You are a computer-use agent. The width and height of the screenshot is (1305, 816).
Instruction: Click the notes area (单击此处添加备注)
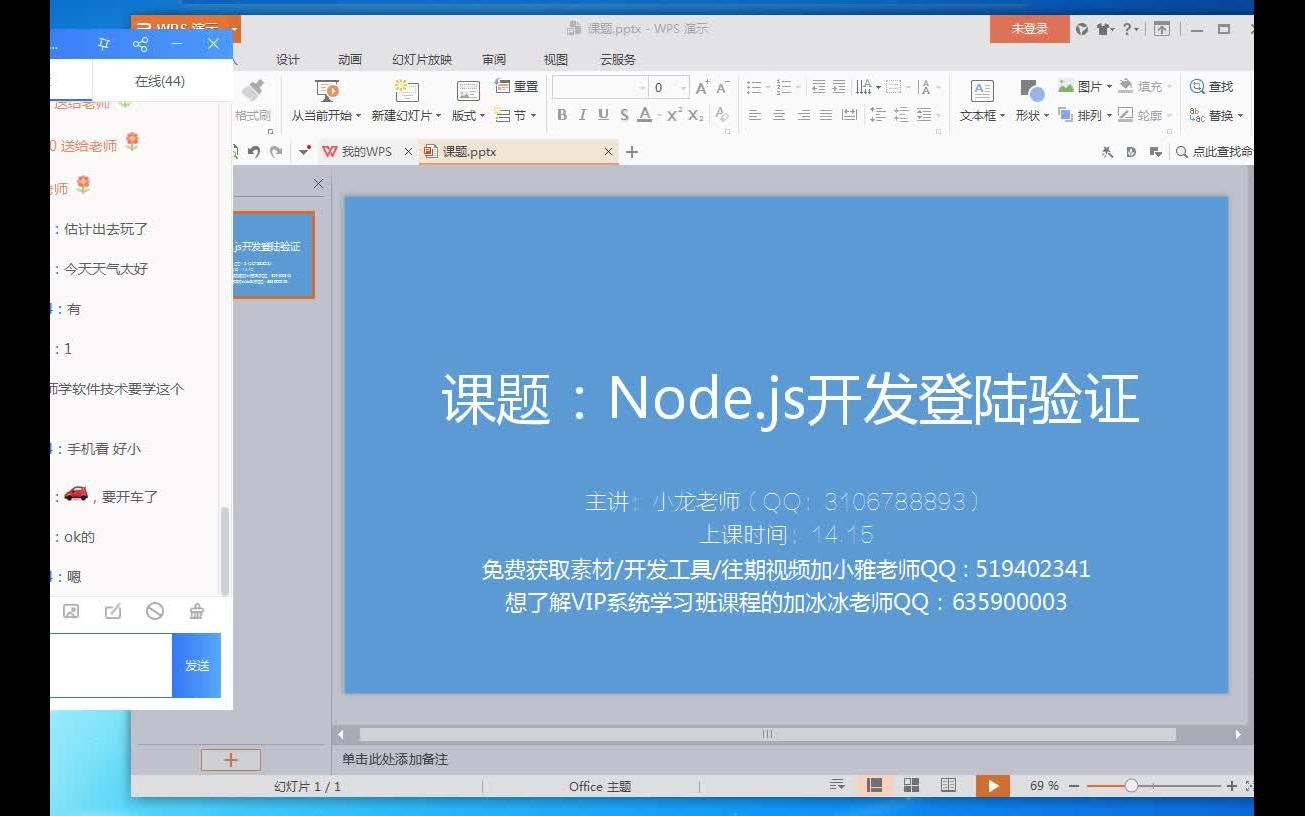(x=395, y=759)
